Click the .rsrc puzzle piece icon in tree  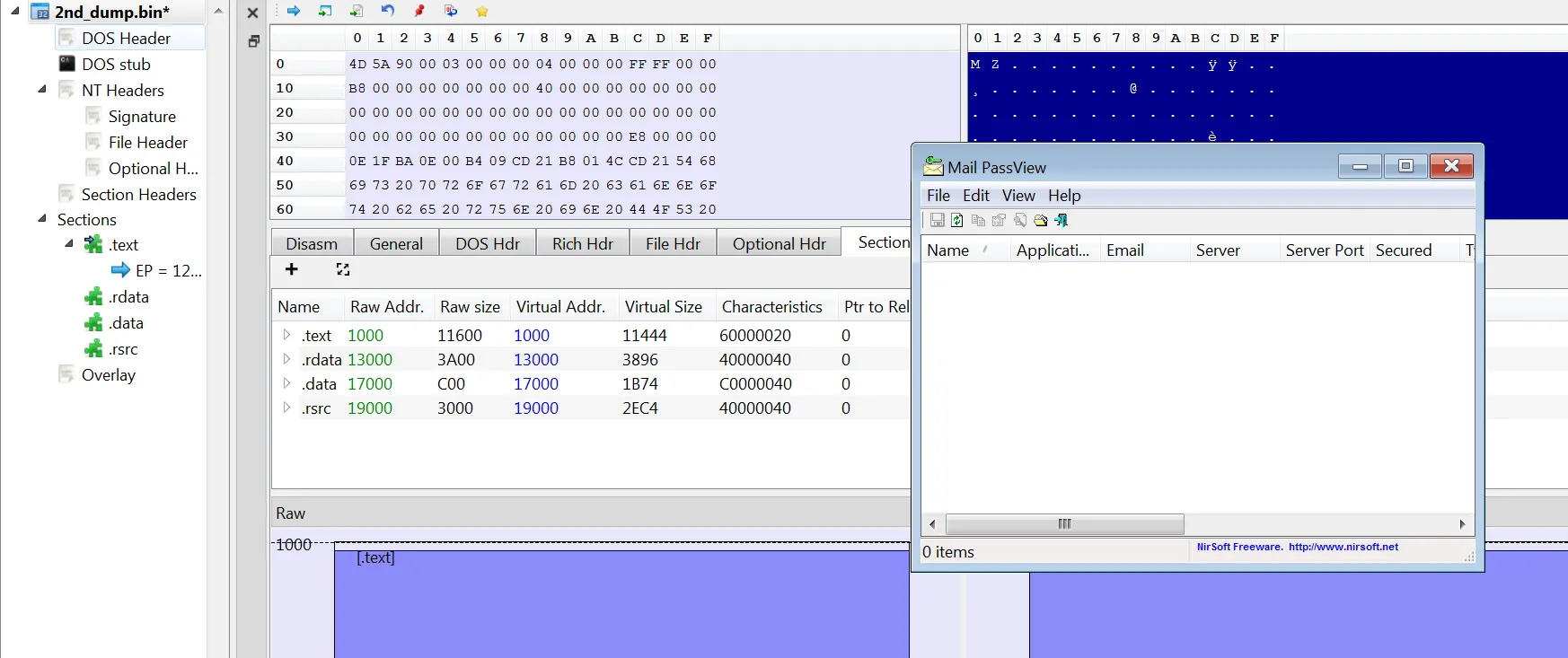coord(93,348)
